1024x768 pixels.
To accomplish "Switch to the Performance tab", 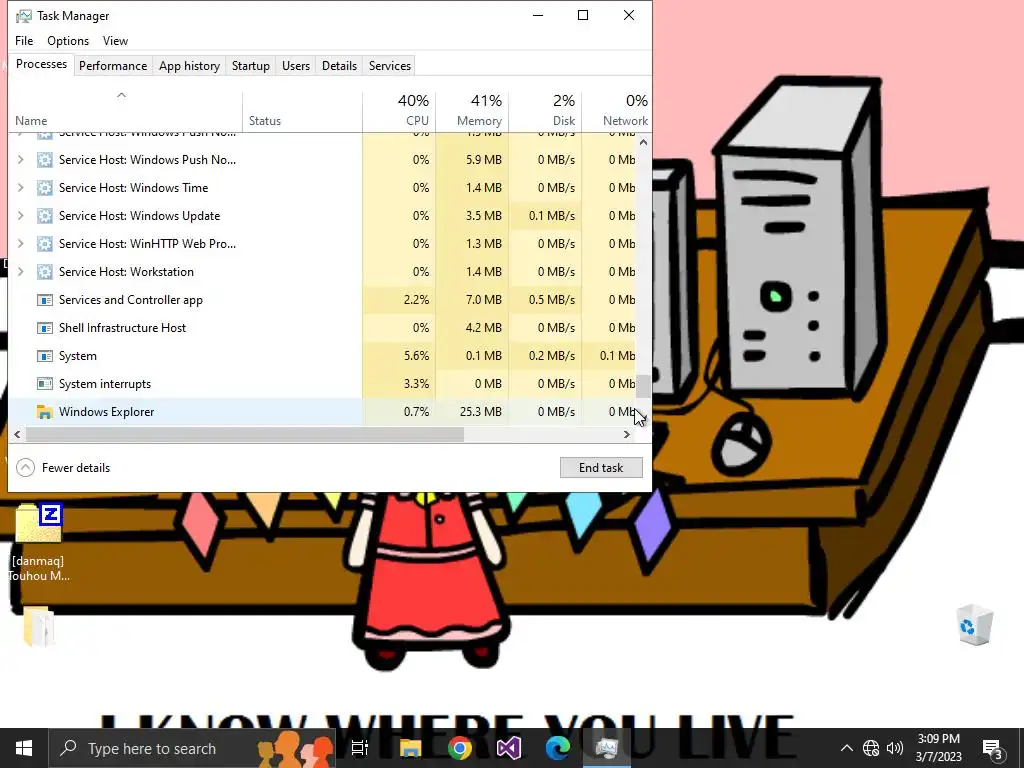I will pyautogui.click(x=113, y=66).
